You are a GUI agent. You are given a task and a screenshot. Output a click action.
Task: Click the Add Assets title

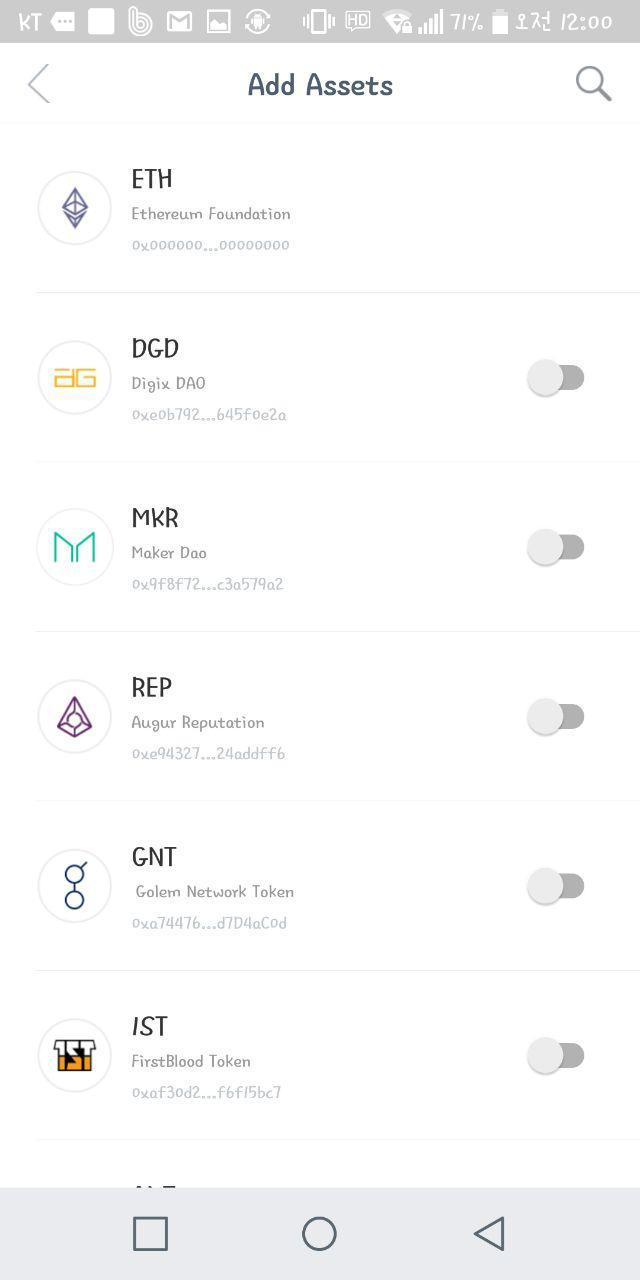click(320, 86)
